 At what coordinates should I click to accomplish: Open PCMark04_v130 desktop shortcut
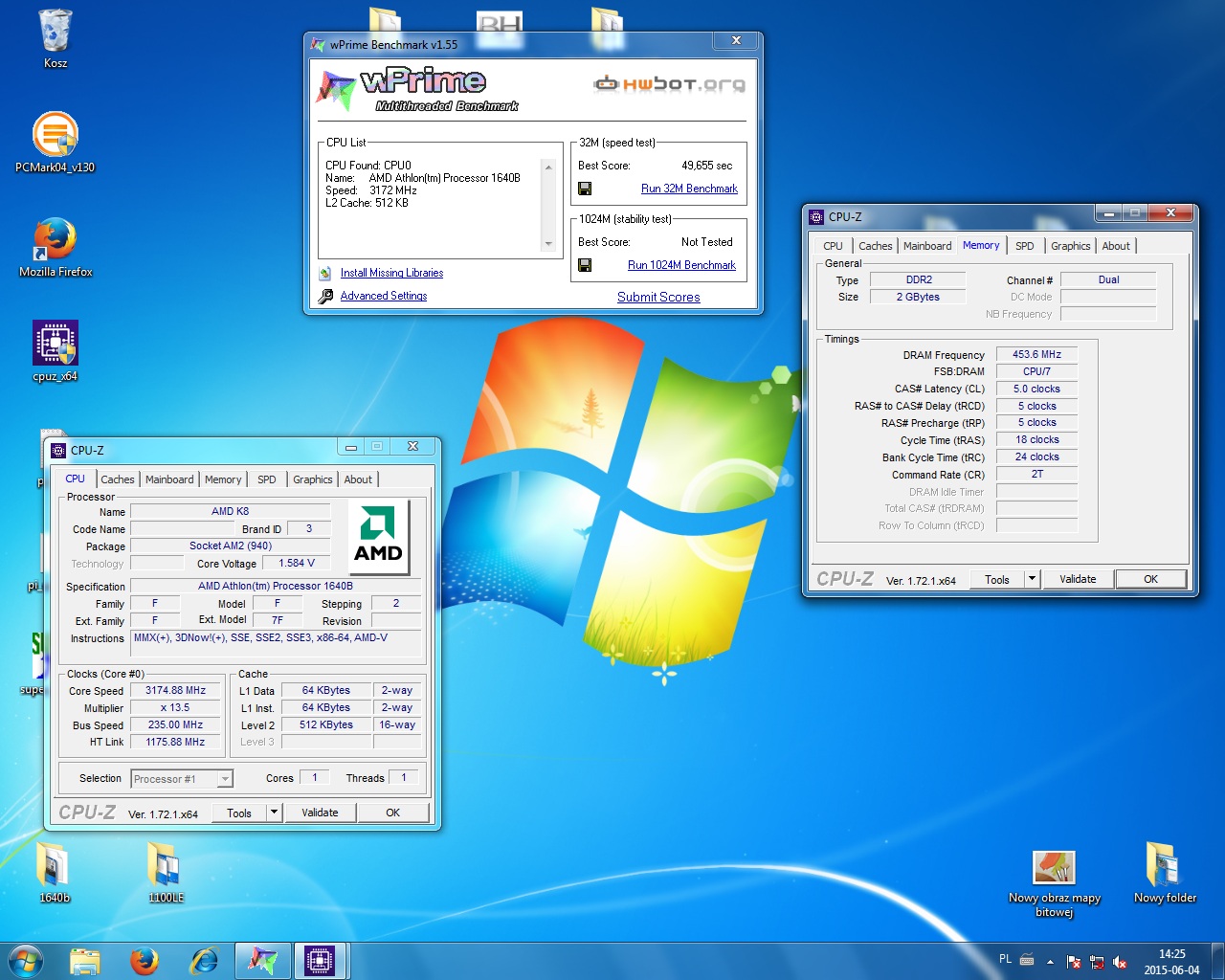click(56, 142)
